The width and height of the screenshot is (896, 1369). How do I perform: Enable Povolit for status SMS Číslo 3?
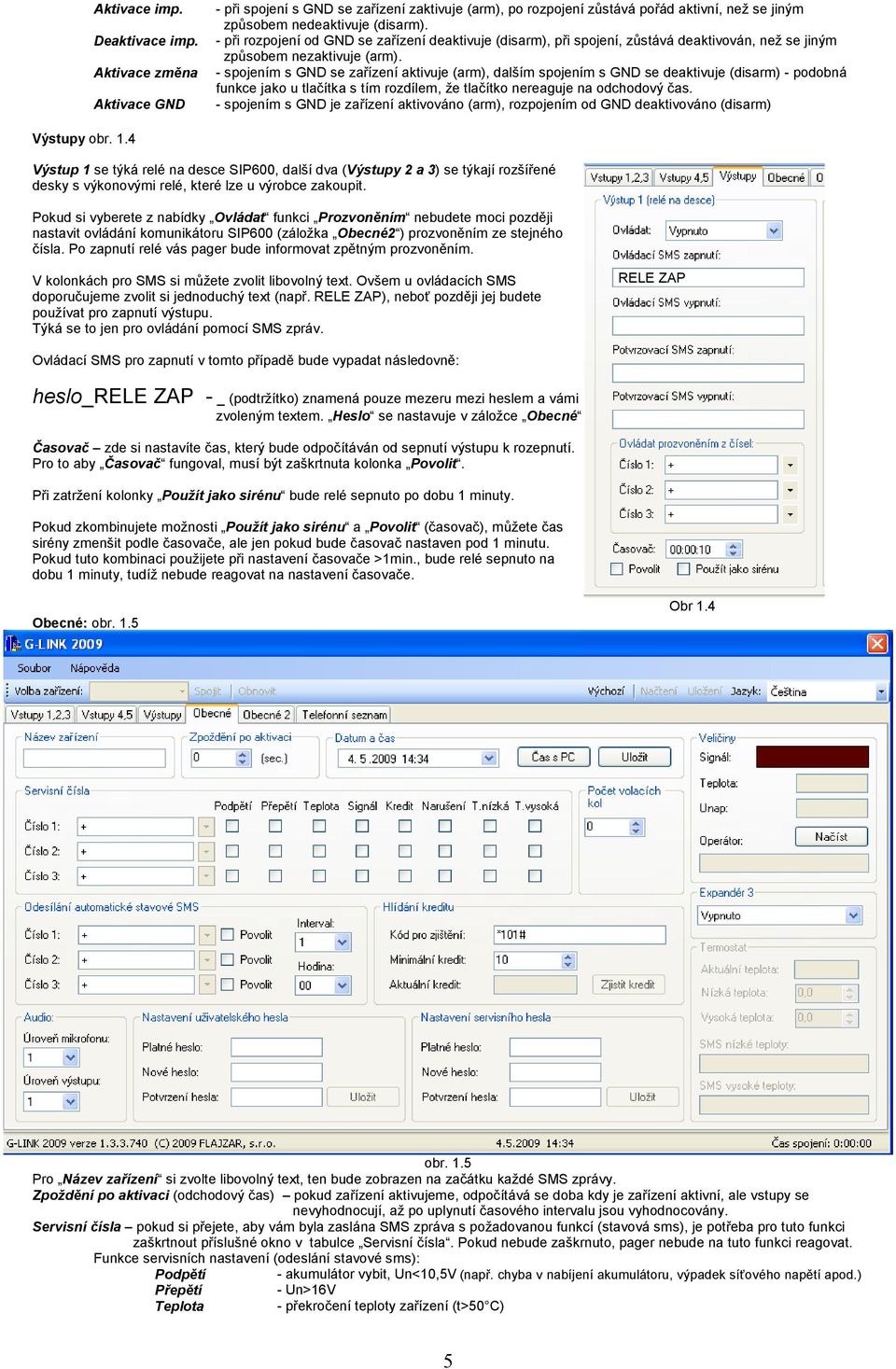tap(227, 985)
